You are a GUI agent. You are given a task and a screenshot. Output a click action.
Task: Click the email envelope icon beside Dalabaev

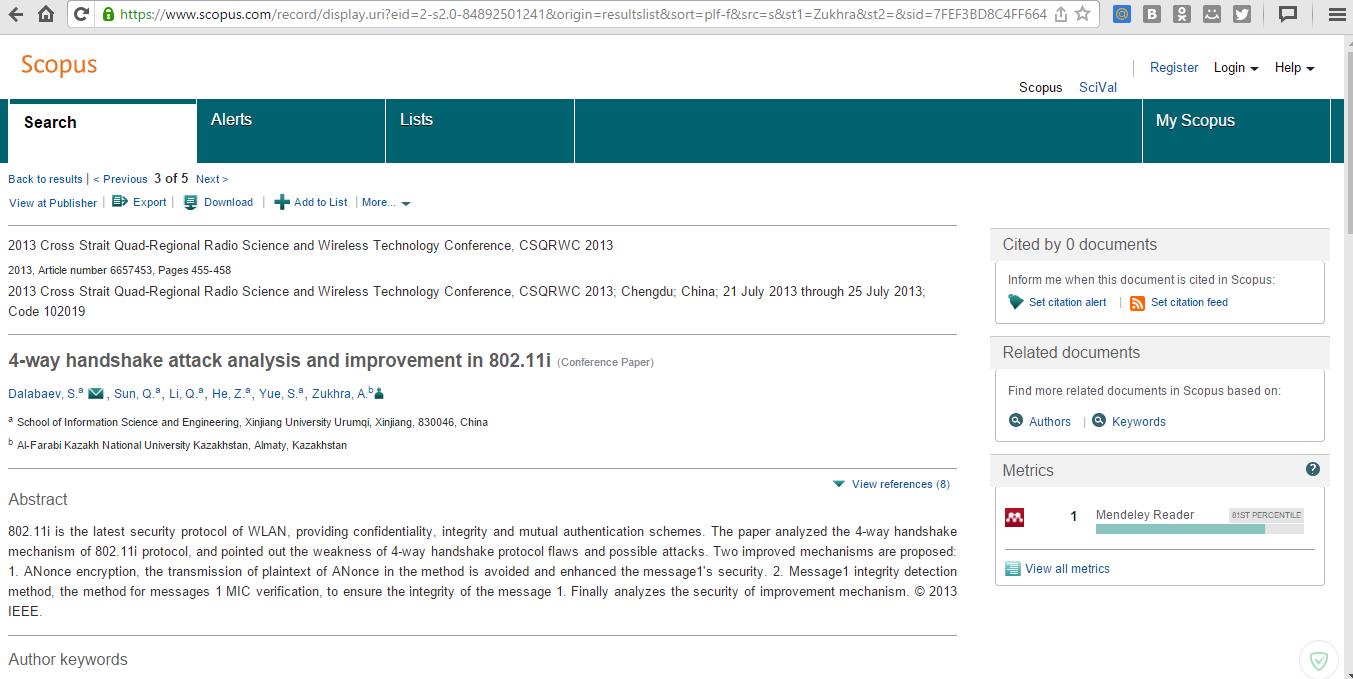coord(96,394)
